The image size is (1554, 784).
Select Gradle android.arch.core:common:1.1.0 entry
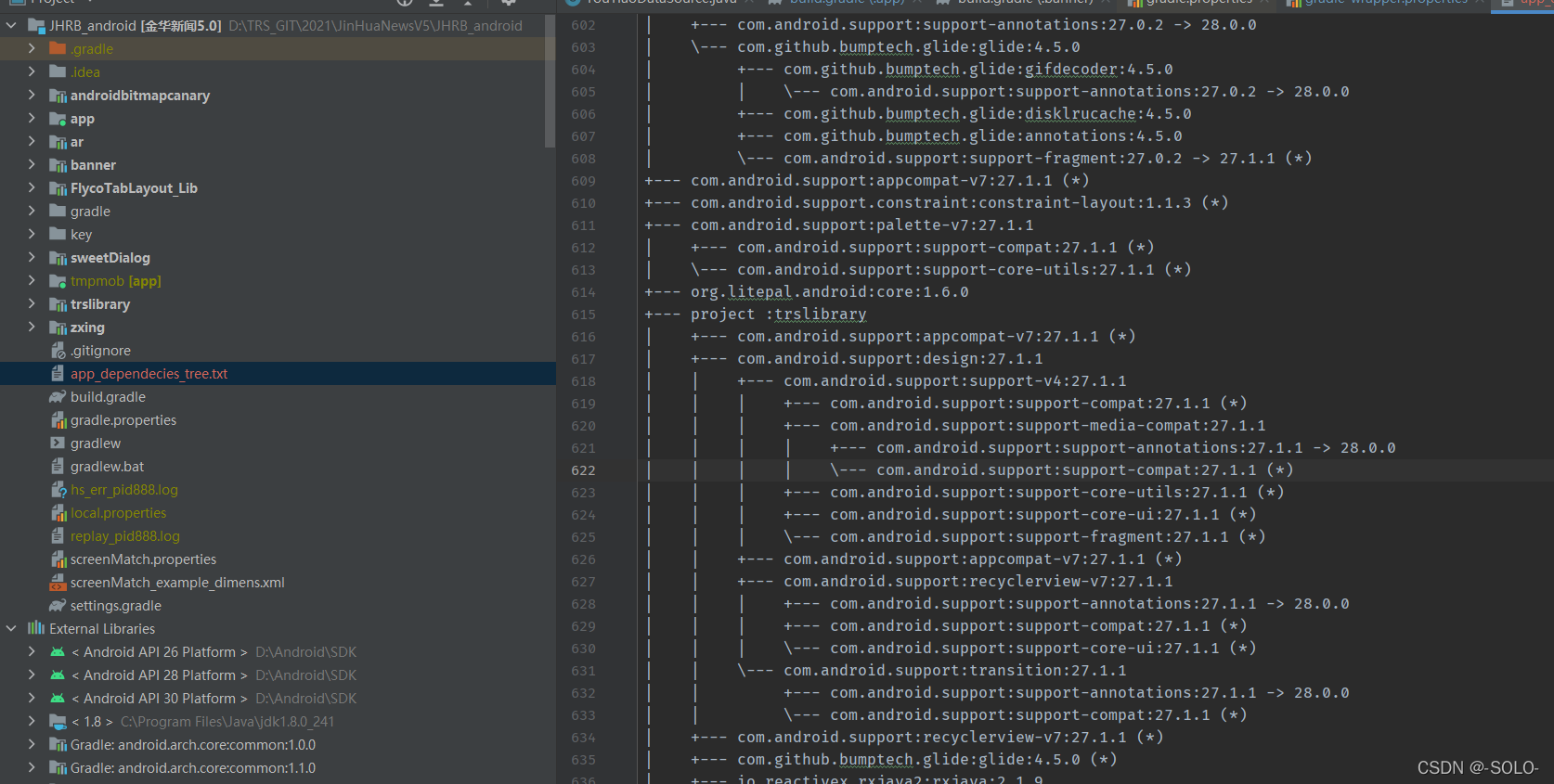pyautogui.click(x=278, y=767)
